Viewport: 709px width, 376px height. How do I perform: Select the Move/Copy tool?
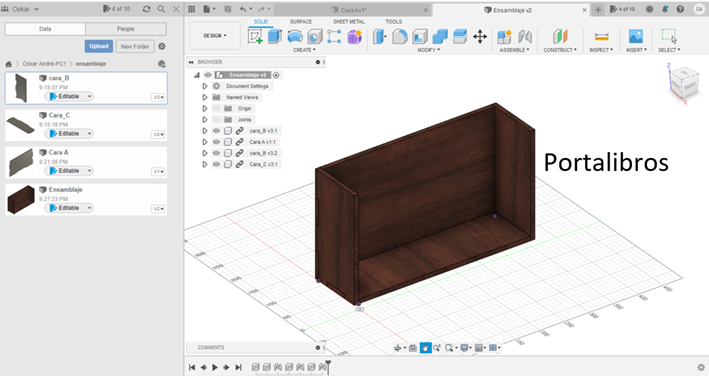pos(480,37)
